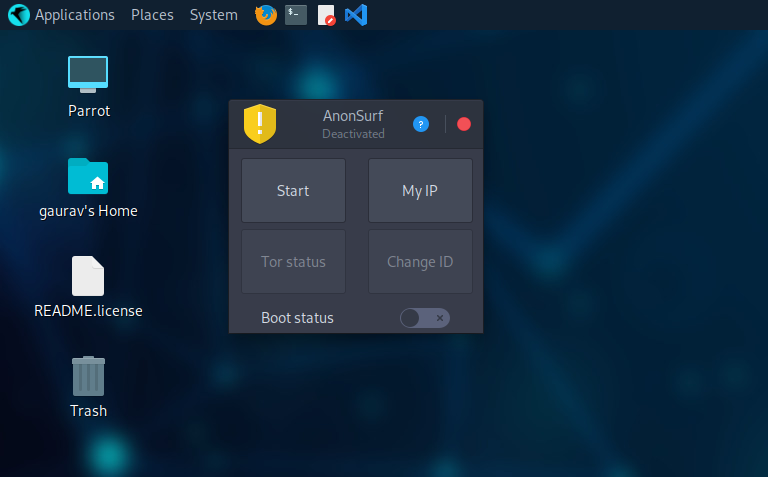Image resolution: width=768 pixels, height=477 pixels.
Task: Select gaurav's Home folder icon
Action: [x=88, y=176]
